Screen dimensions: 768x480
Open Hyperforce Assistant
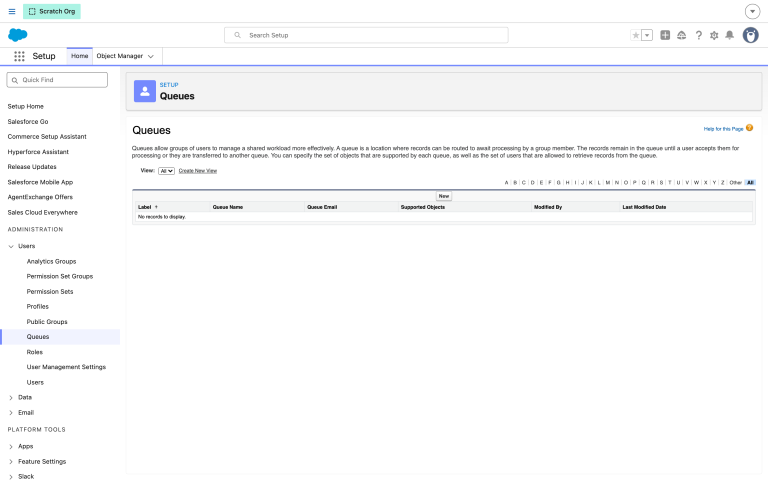(38, 152)
